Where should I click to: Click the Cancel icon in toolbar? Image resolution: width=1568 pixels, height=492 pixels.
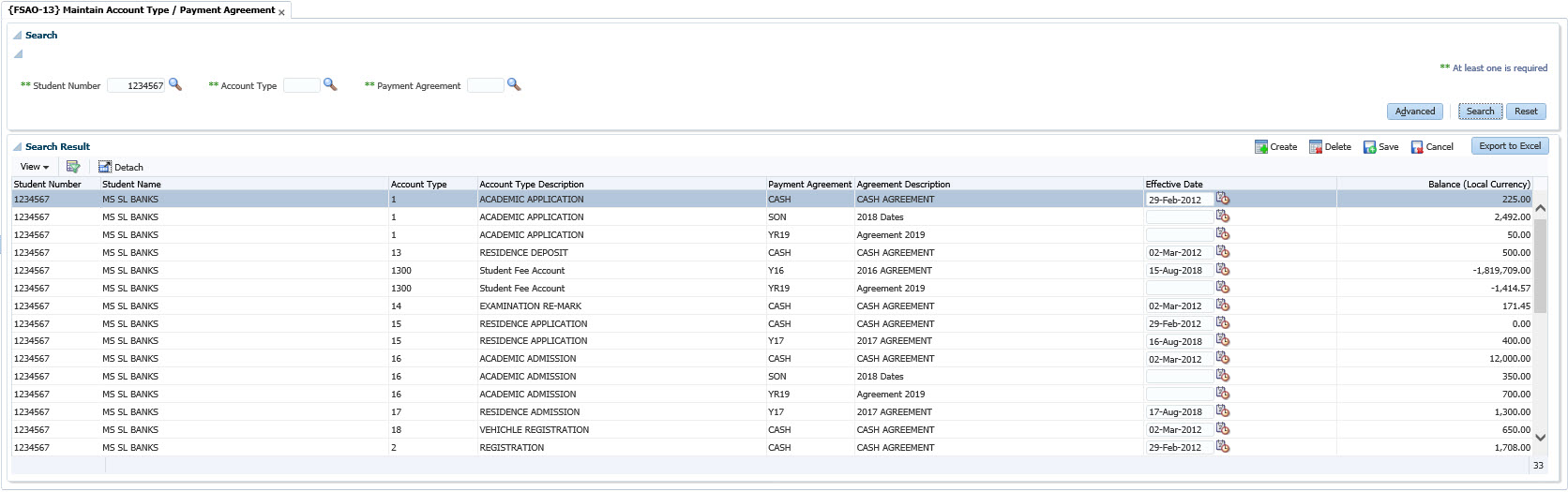pos(1417,147)
